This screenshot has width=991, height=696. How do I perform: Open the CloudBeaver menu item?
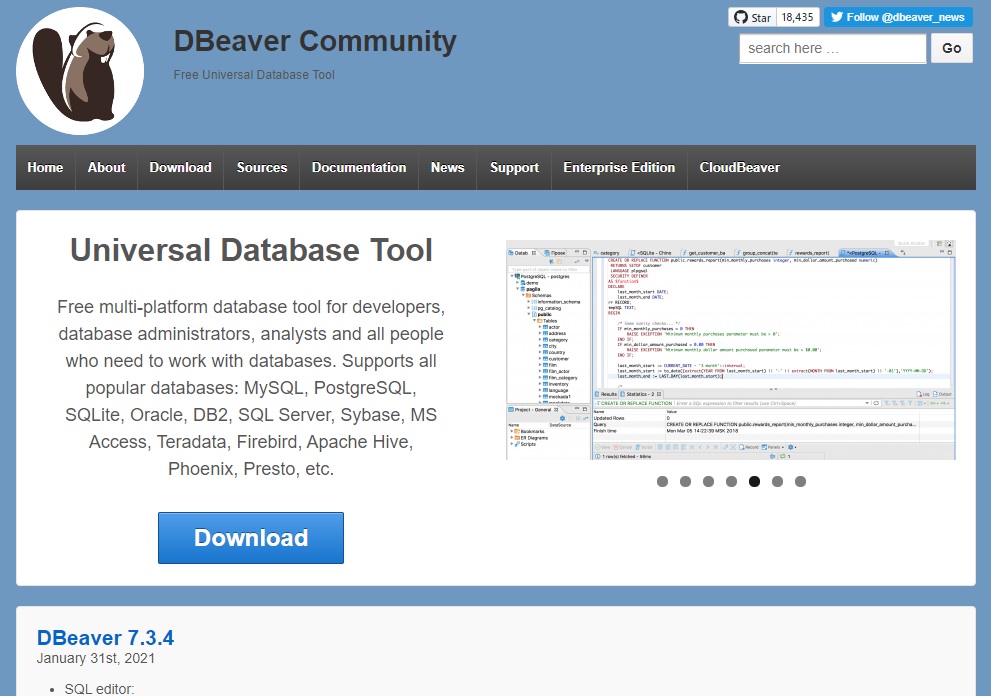(739, 168)
